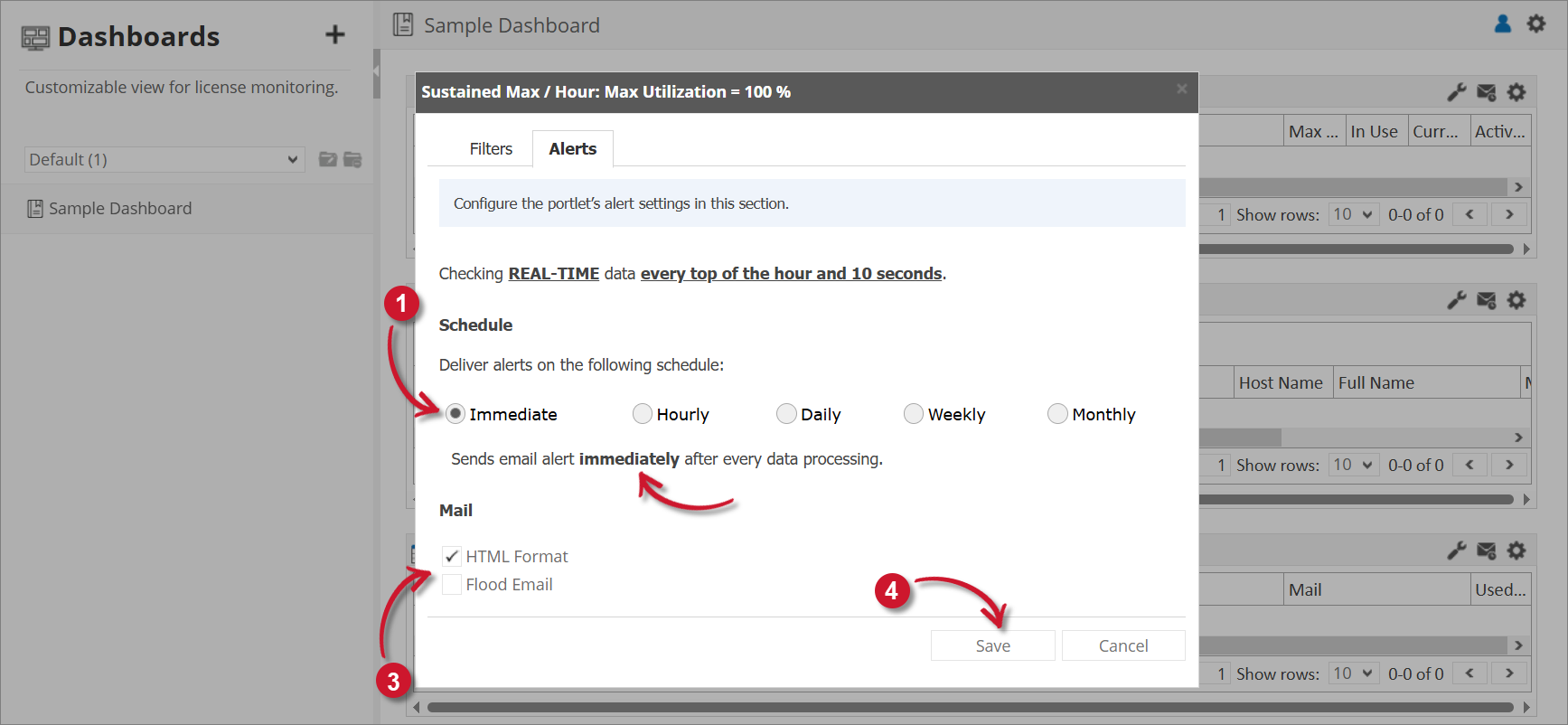This screenshot has height=725, width=1568.
Task: Sort by the Host Name column header
Action: tap(1283, 382)
